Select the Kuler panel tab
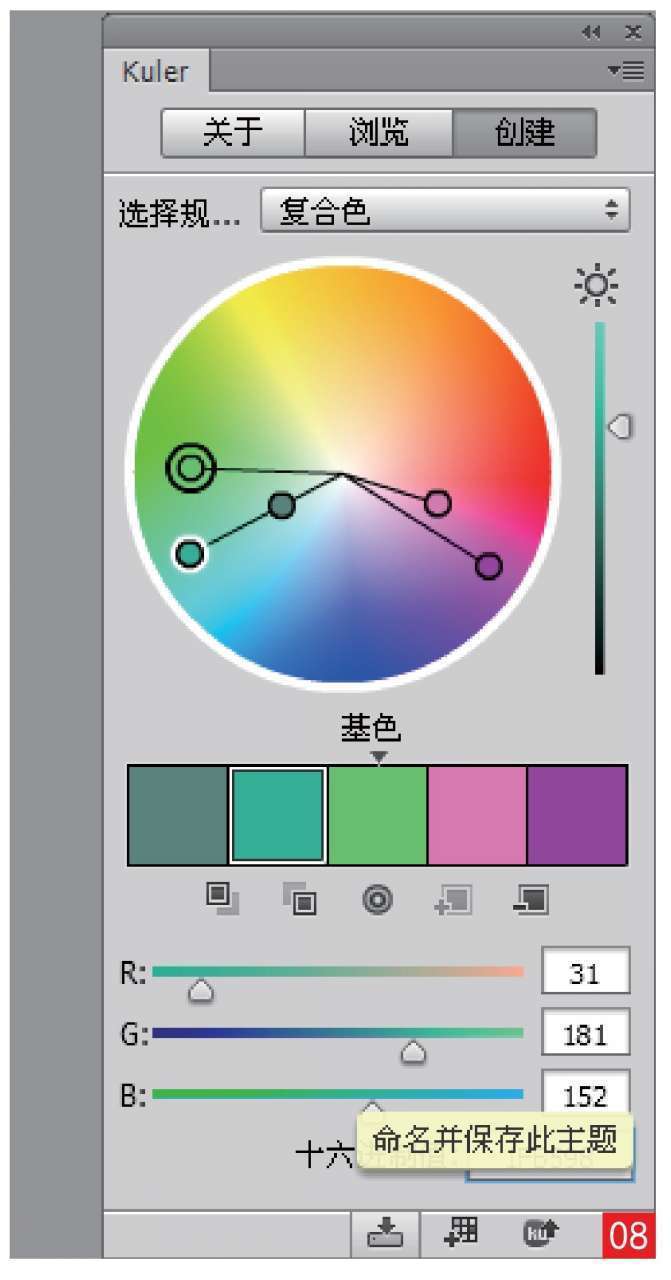 pos(155,72)
